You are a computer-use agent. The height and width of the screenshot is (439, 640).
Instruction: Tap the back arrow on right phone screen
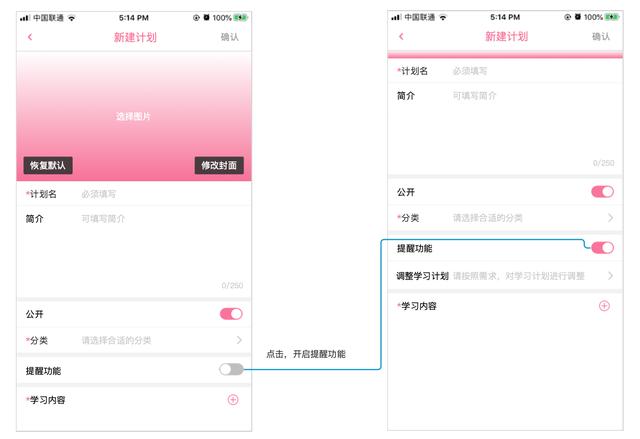click(401, 36)
